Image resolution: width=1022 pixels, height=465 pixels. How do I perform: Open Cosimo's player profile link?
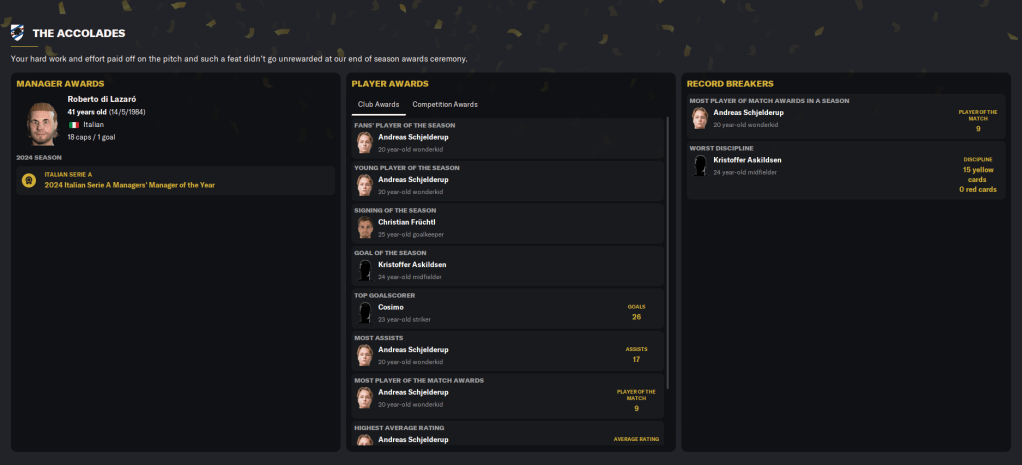[390, 307]
